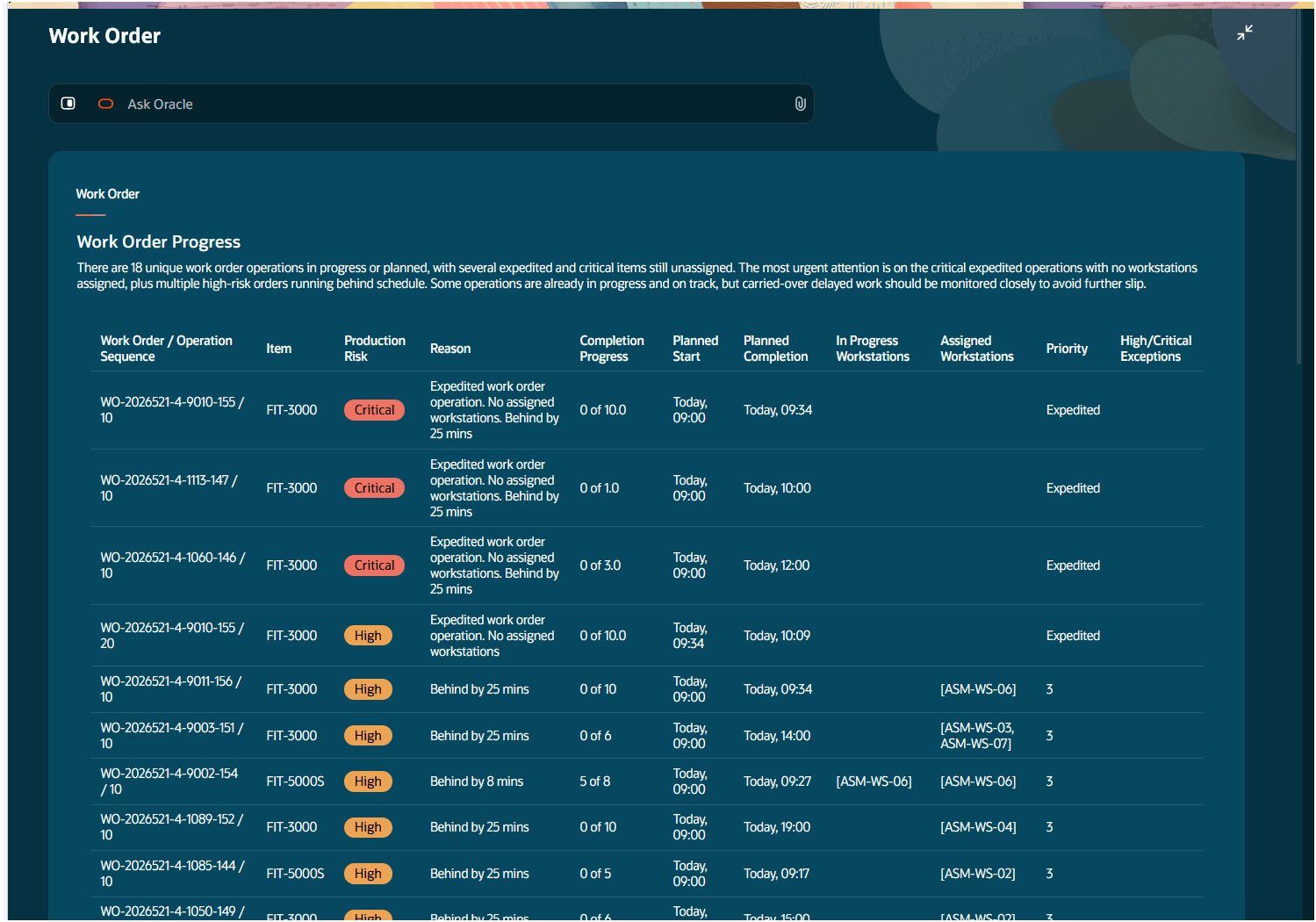Click High badge for WO-2026521-4-9003-151
The width and height of the screenshot is (1316, 922).
point(368,736)
